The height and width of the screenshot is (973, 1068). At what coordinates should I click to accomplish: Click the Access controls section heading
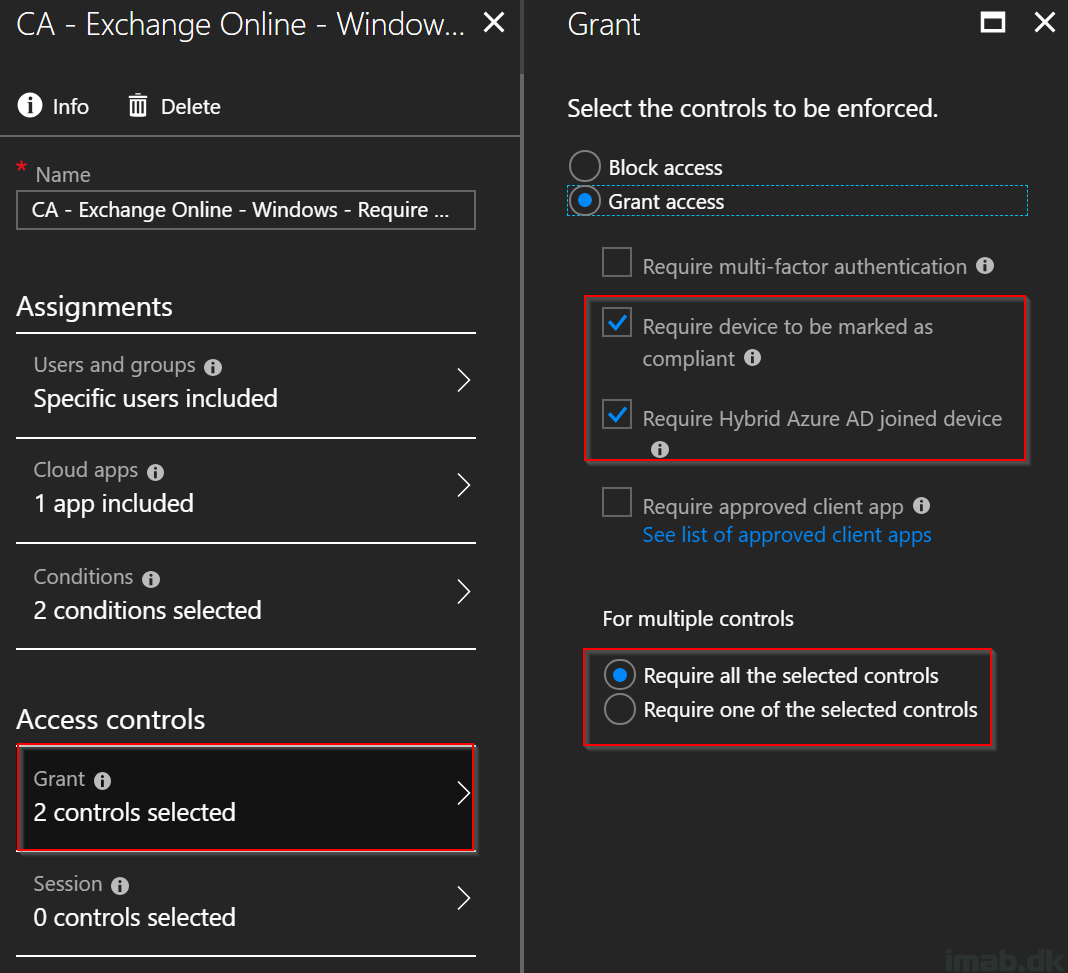point(110,719)
